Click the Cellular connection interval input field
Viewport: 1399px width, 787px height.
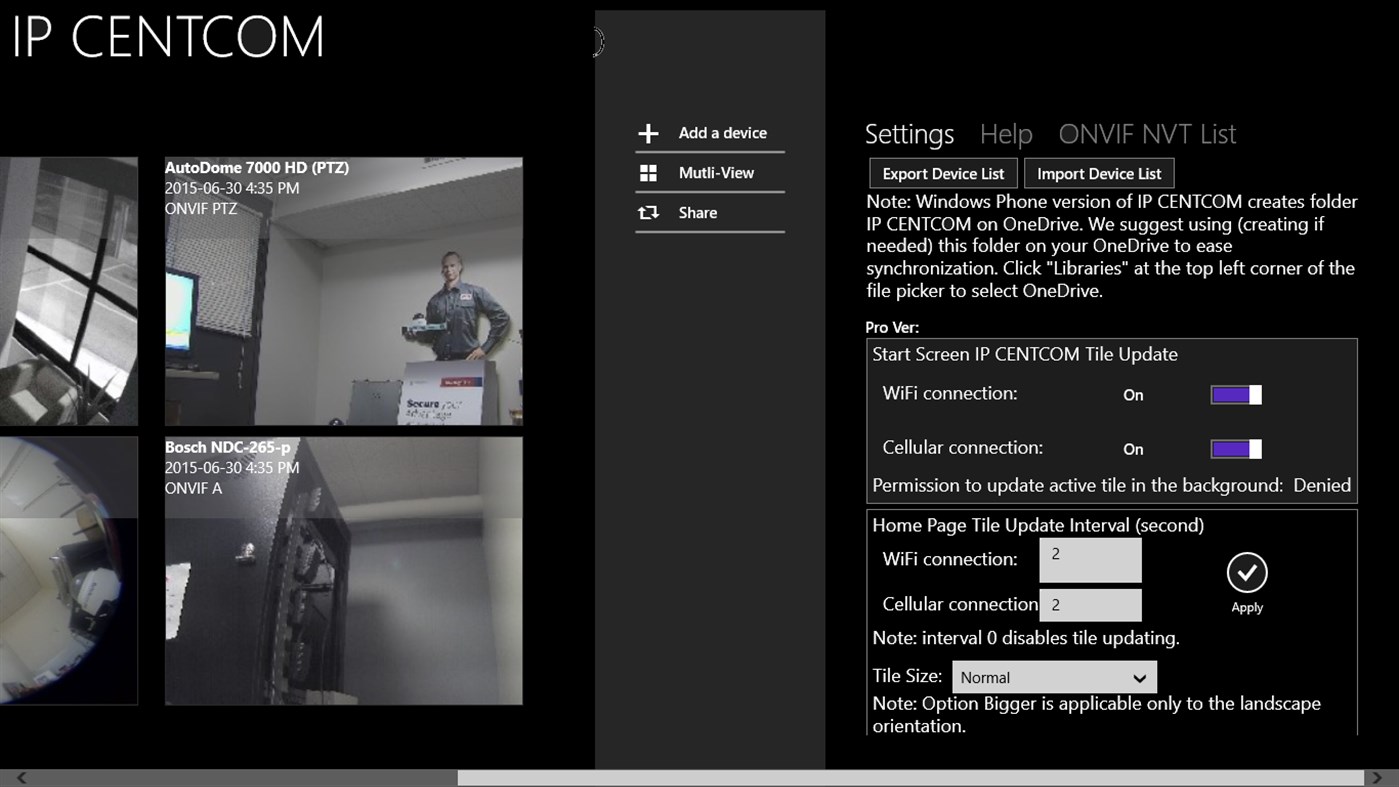(x=1090, y=605)
